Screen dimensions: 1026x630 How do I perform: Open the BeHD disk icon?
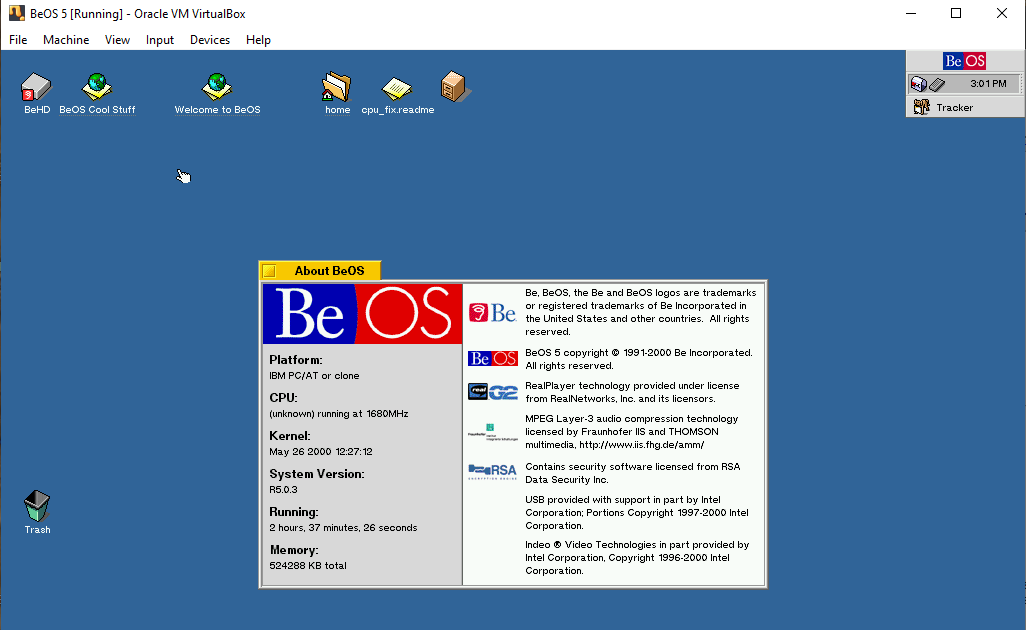point(36,88)
